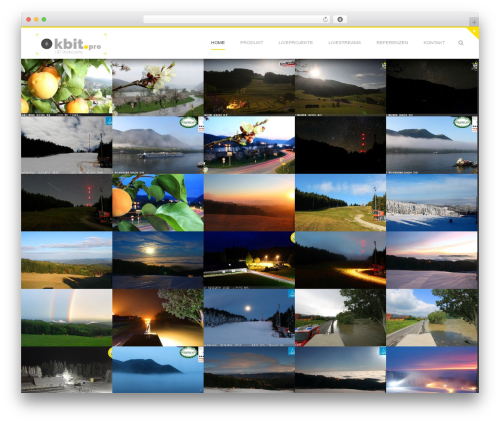Reload the page using the browser refresh icon

325,20
